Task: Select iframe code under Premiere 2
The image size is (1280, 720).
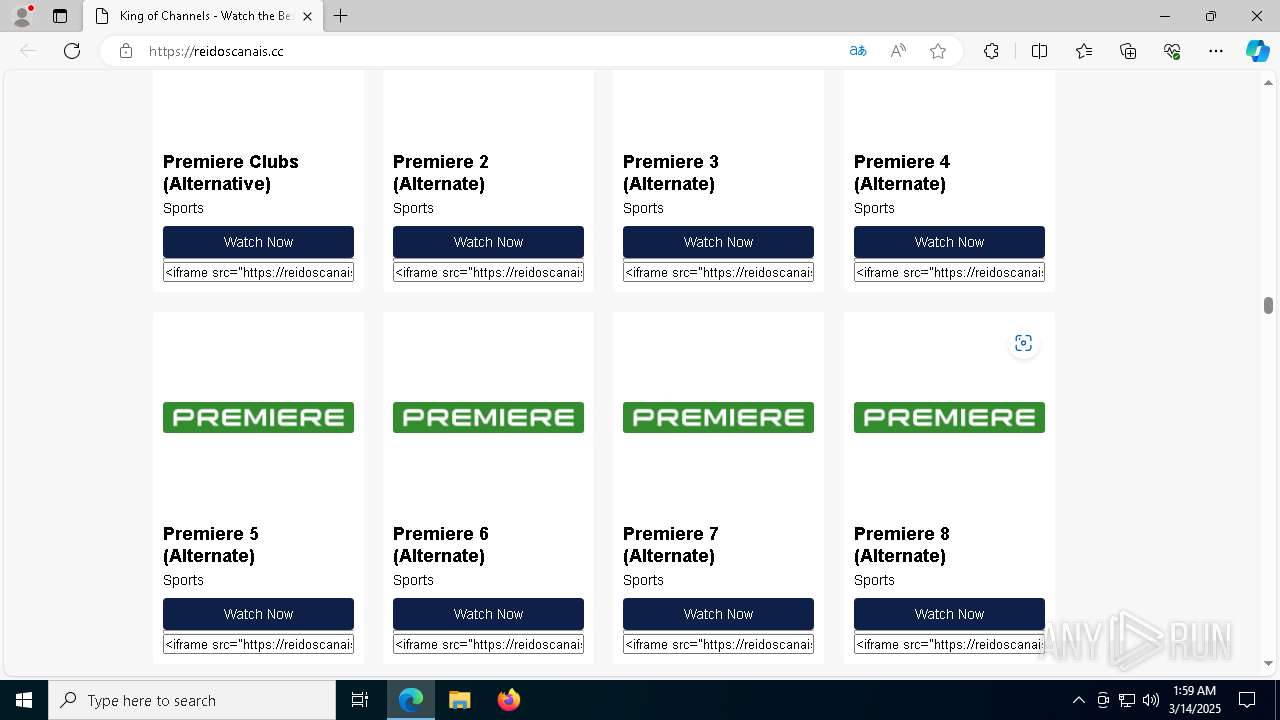Action: 488,272
